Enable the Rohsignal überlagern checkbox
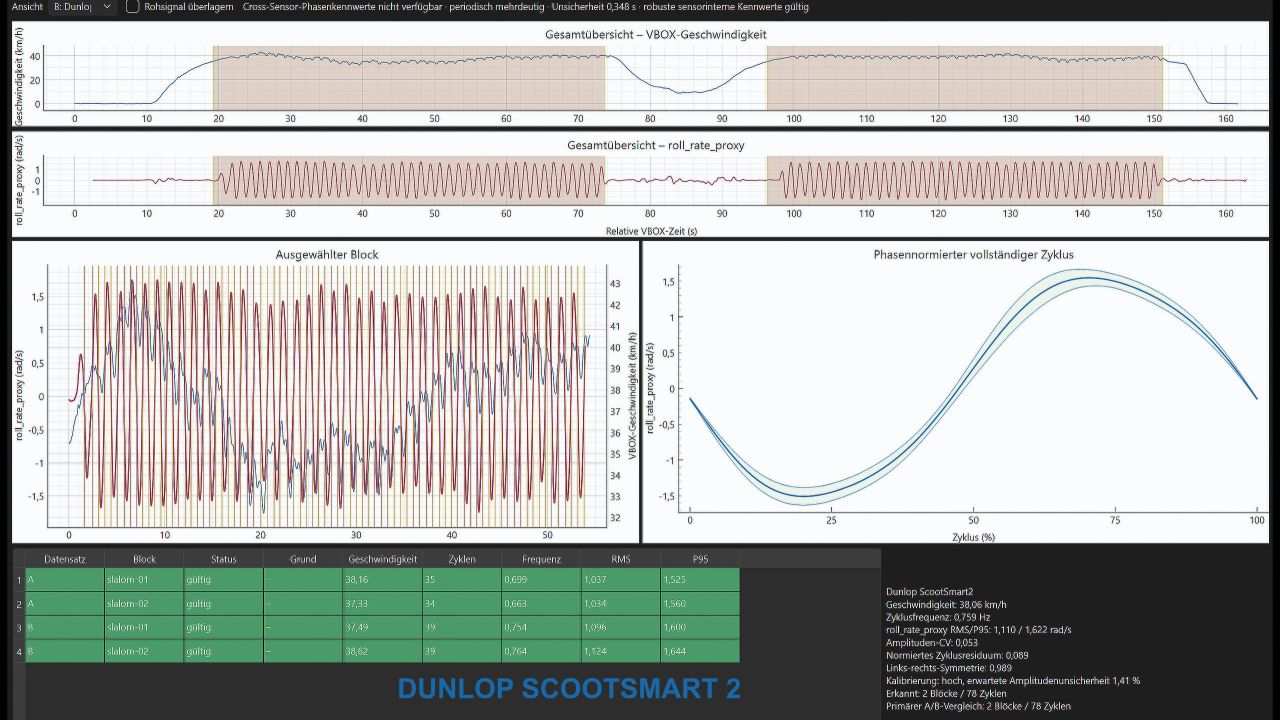The image size is (1280, 720). click(133, 7)
